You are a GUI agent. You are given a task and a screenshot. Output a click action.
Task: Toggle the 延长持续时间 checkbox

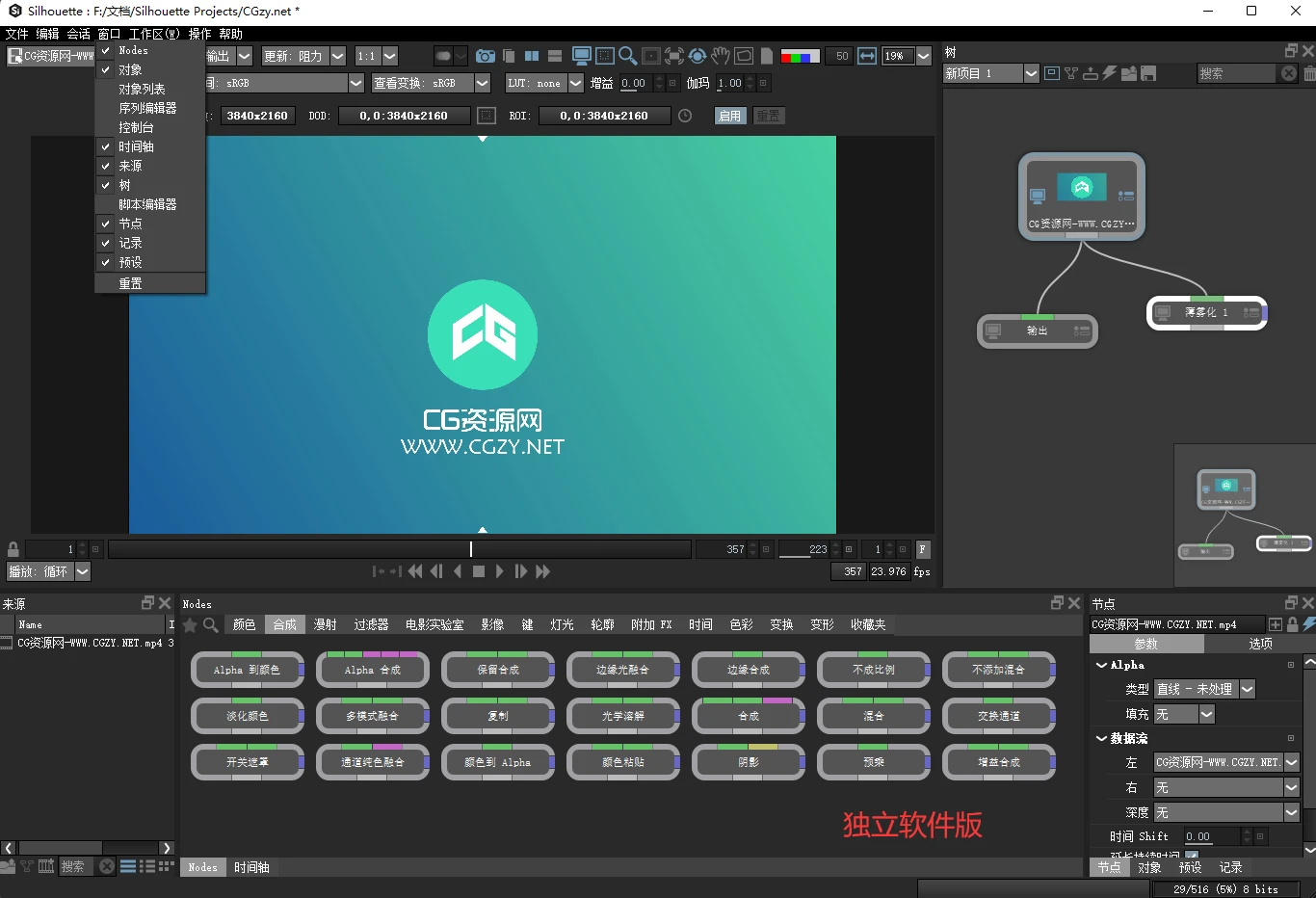[1192, 854]
